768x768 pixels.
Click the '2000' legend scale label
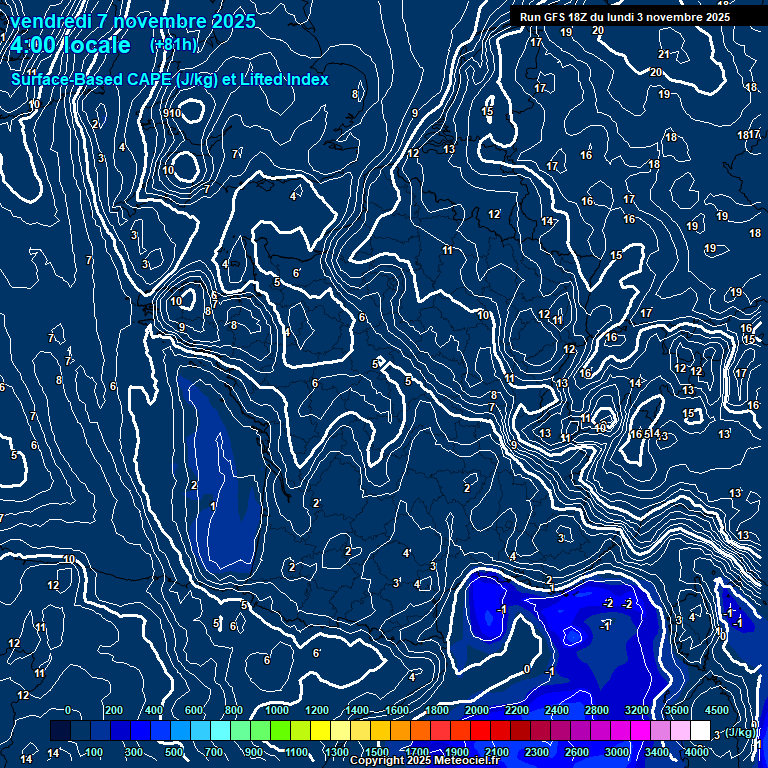477,710
